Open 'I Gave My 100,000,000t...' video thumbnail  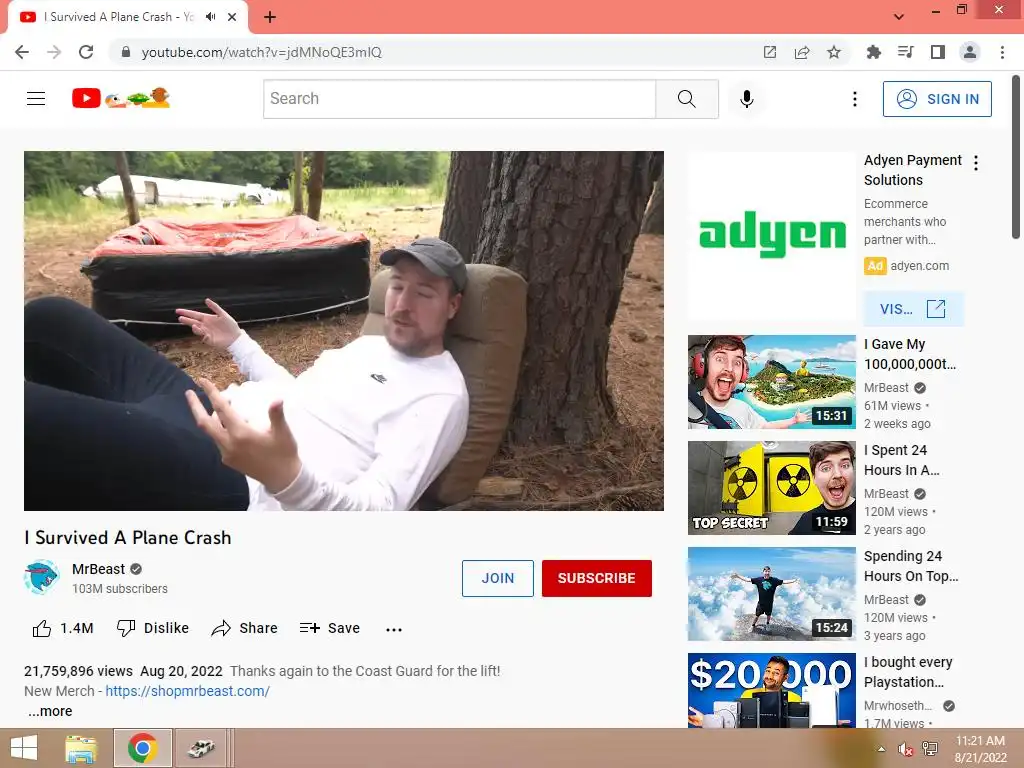[772, 382]
